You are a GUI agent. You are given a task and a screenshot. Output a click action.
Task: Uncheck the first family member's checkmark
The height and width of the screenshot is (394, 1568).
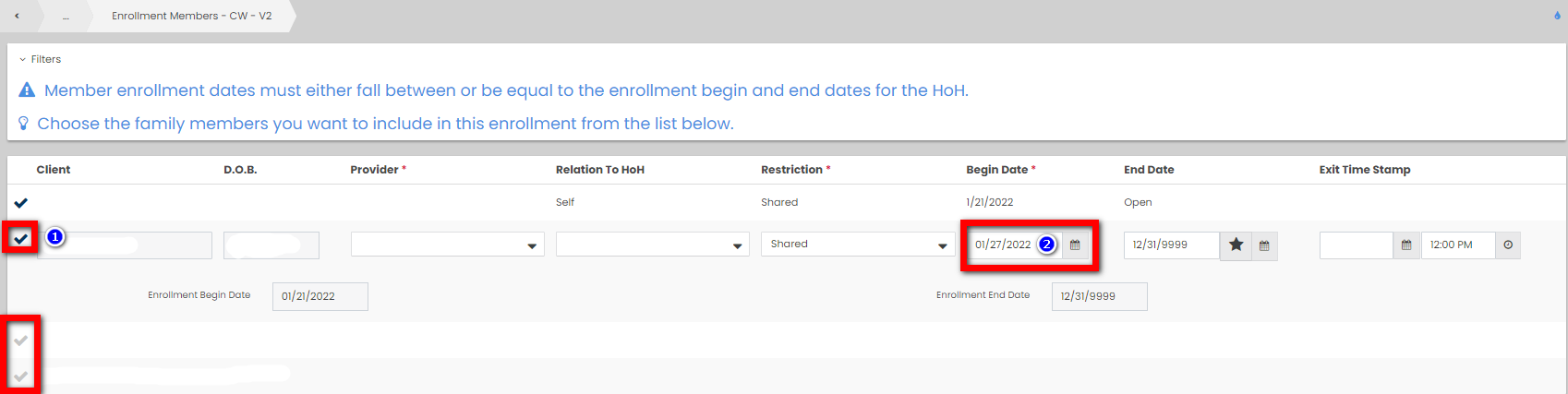[x=21, y=239]
